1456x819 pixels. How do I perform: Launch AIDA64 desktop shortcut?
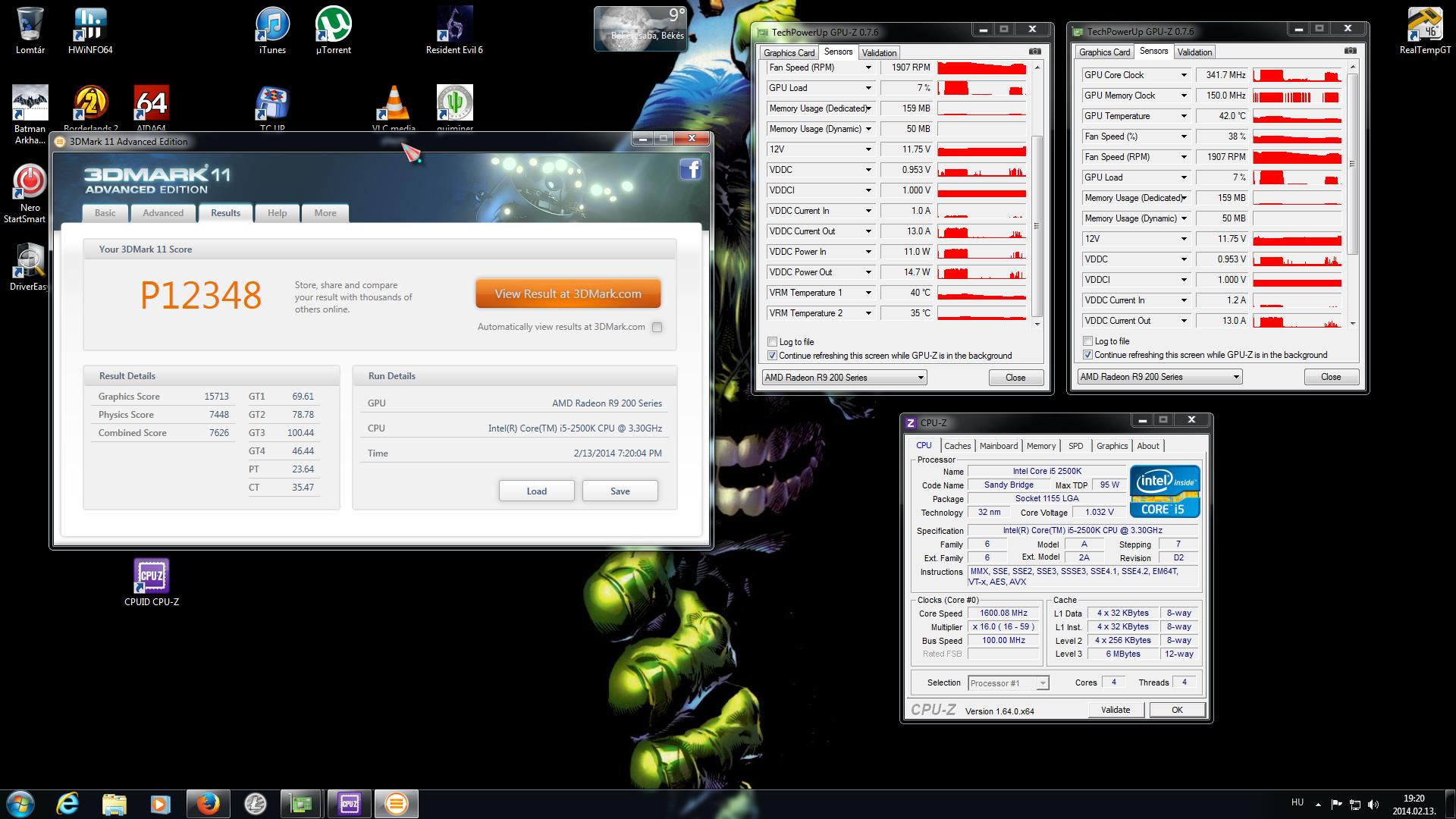[151, 108]
